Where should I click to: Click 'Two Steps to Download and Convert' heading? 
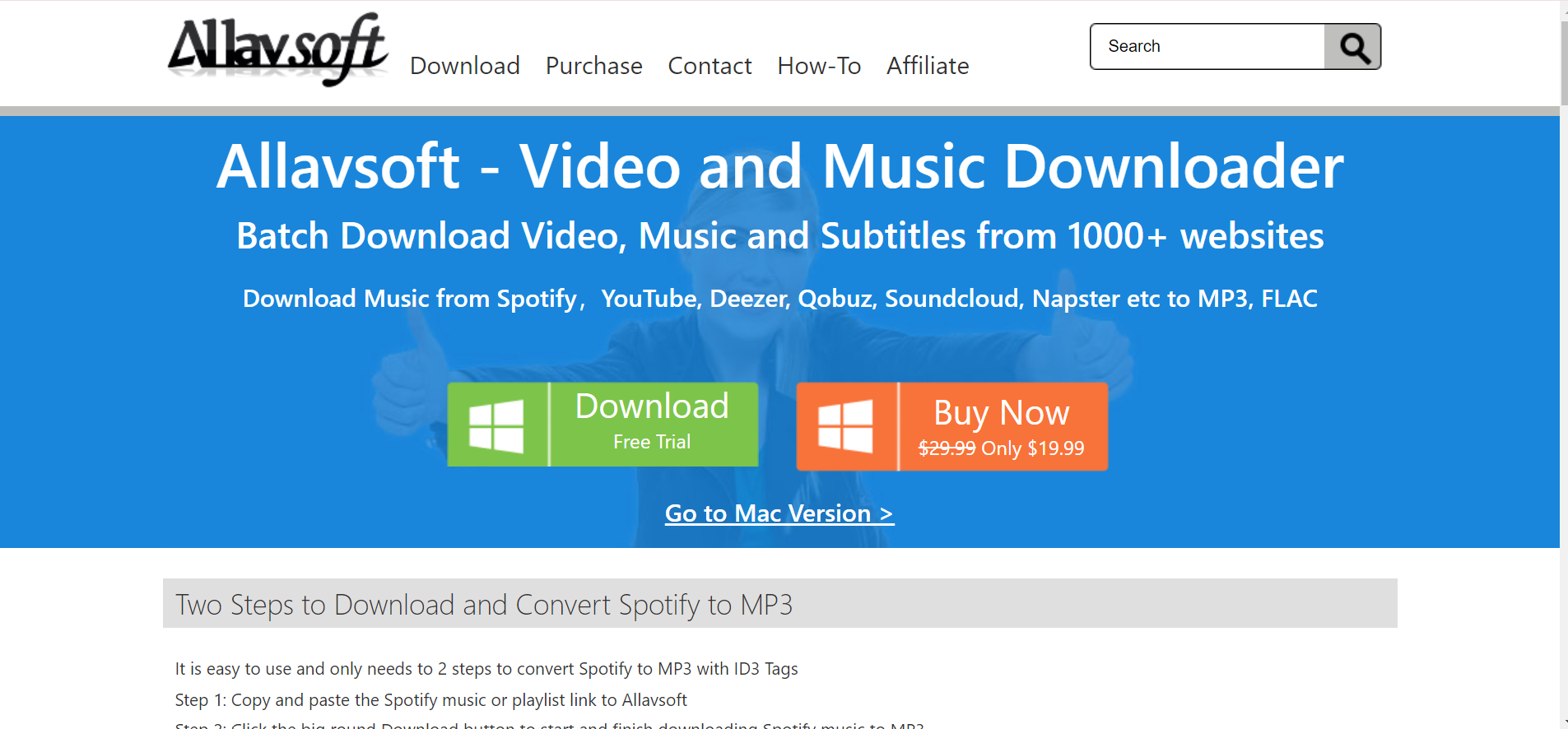[484, 605]
